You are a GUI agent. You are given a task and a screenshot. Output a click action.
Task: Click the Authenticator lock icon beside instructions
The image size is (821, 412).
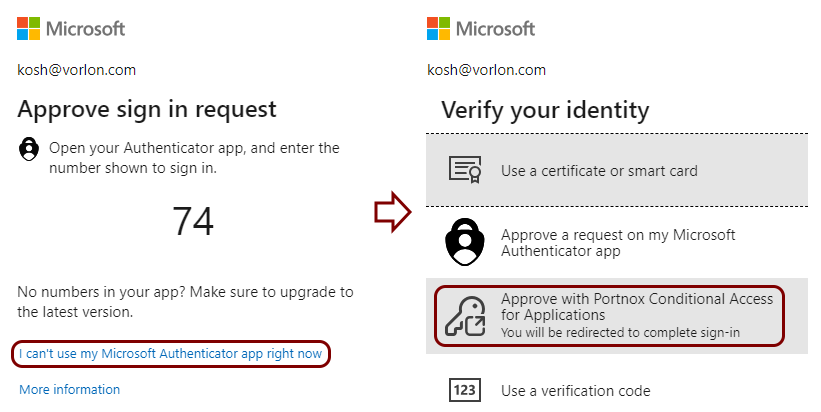tap(29, 149)
